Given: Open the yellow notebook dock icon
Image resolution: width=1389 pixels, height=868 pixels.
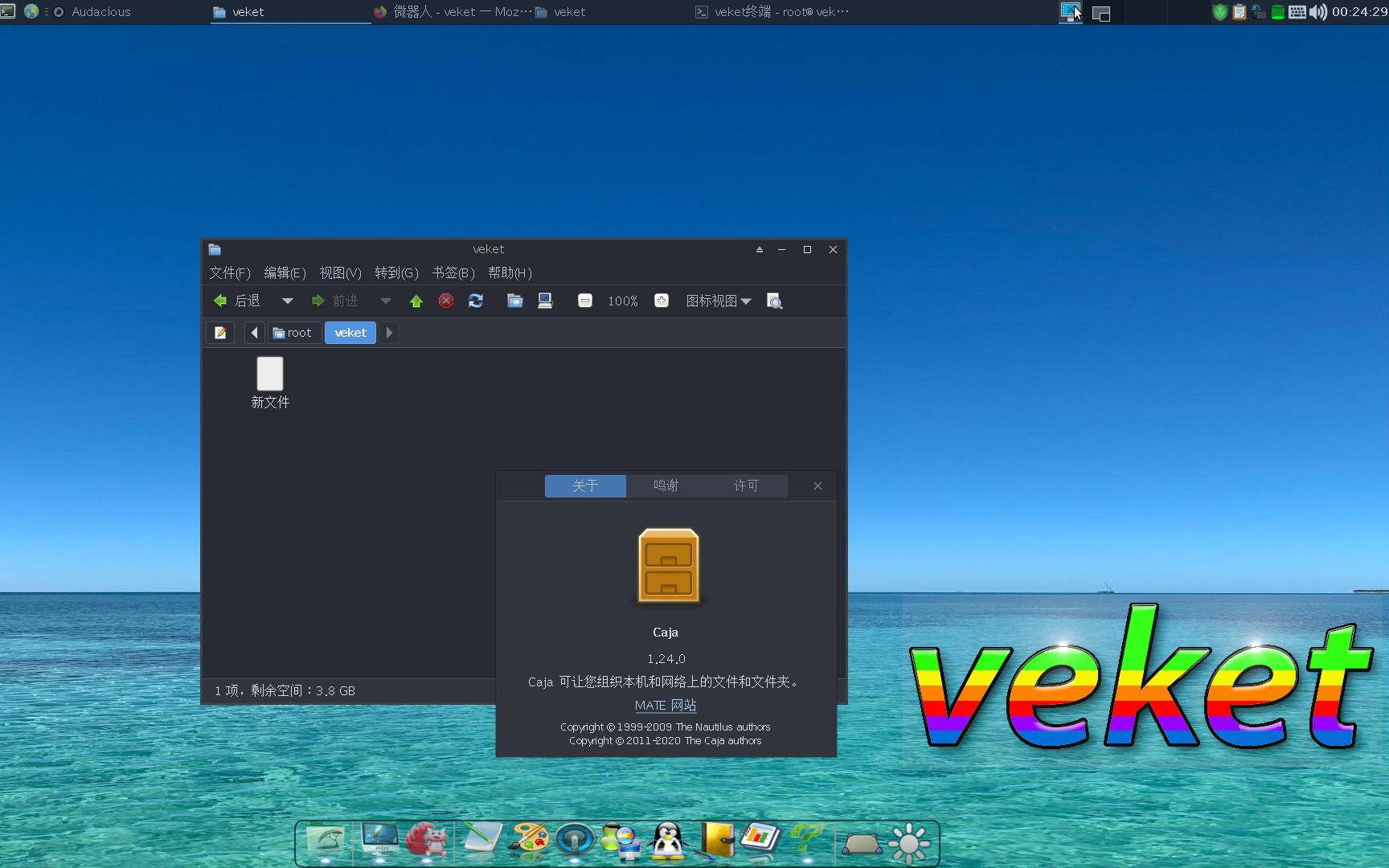Looking at the screenshot, I should click(x=715, y=841).
